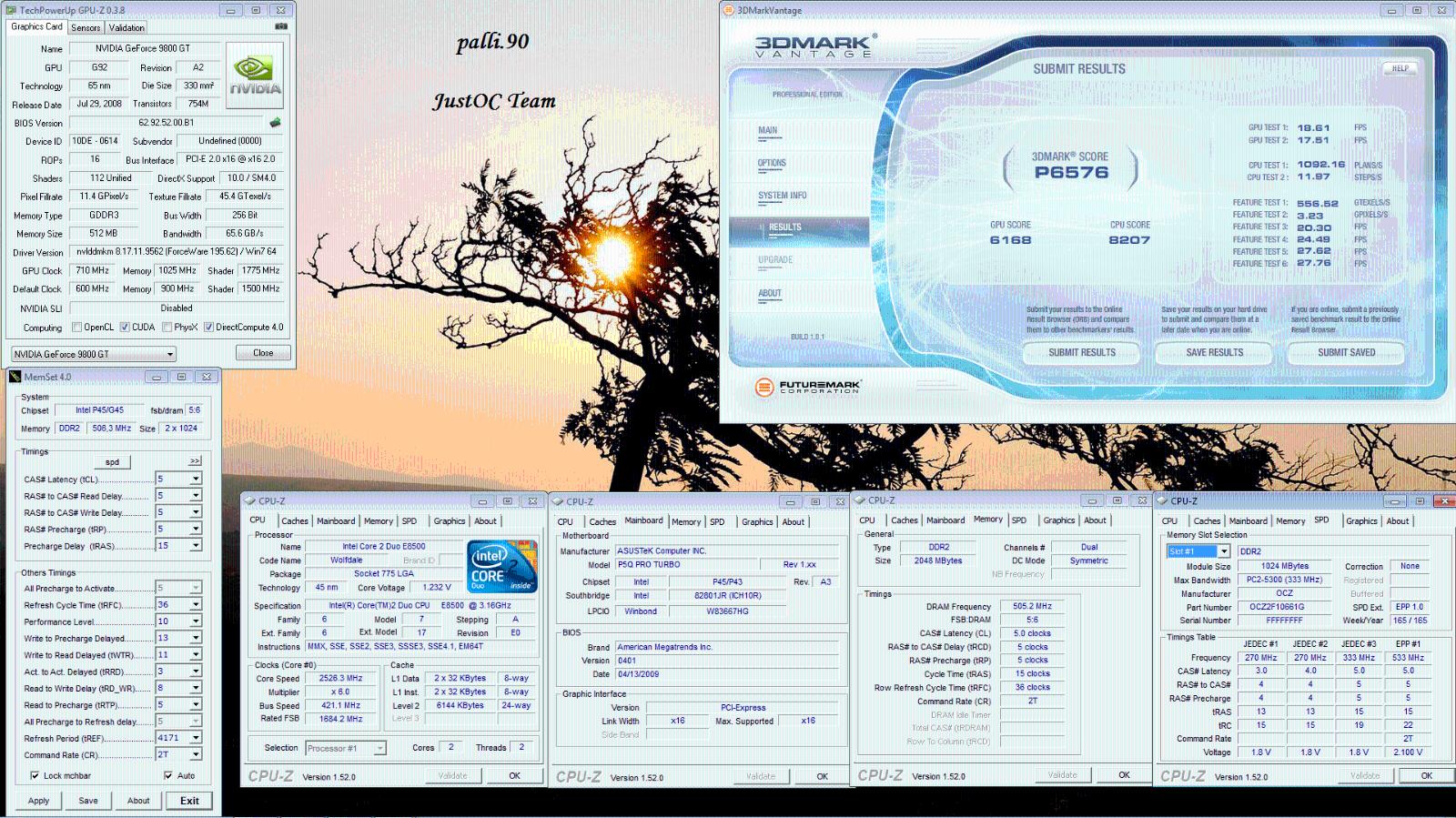
Task: Click the GPU-Z camera screenshot icon
Action: (x=281, y=26)
